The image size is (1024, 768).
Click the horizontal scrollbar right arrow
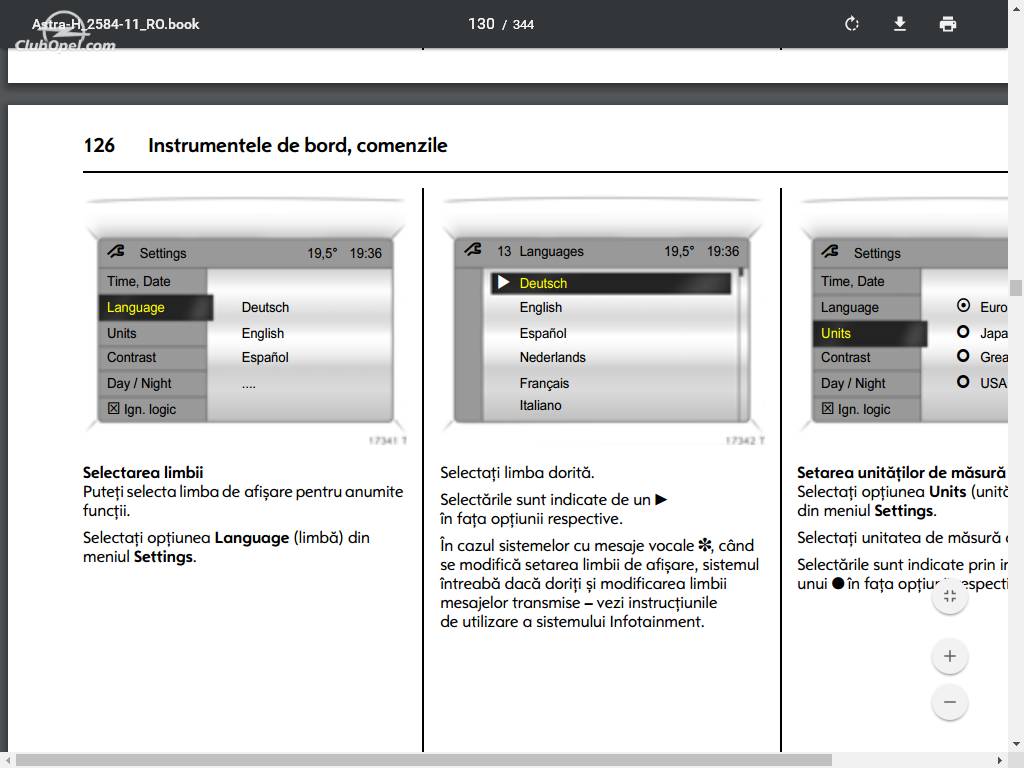coord(1000,761)
